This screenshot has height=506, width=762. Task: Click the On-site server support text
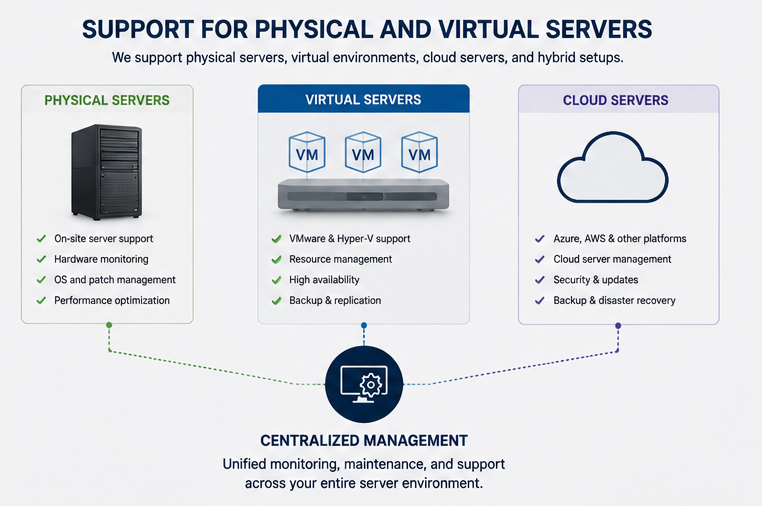click(104, 239)
